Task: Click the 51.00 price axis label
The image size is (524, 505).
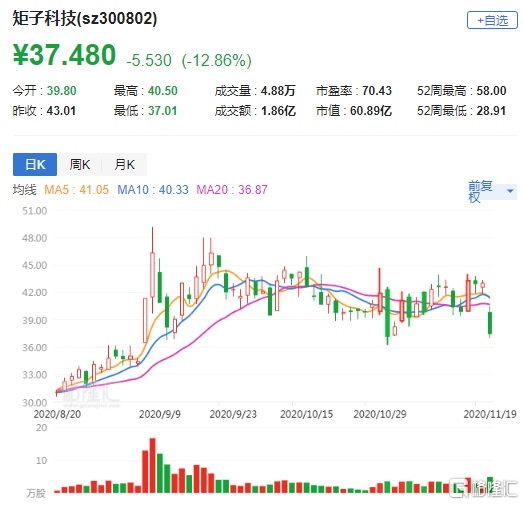Action: coord(34,211)
